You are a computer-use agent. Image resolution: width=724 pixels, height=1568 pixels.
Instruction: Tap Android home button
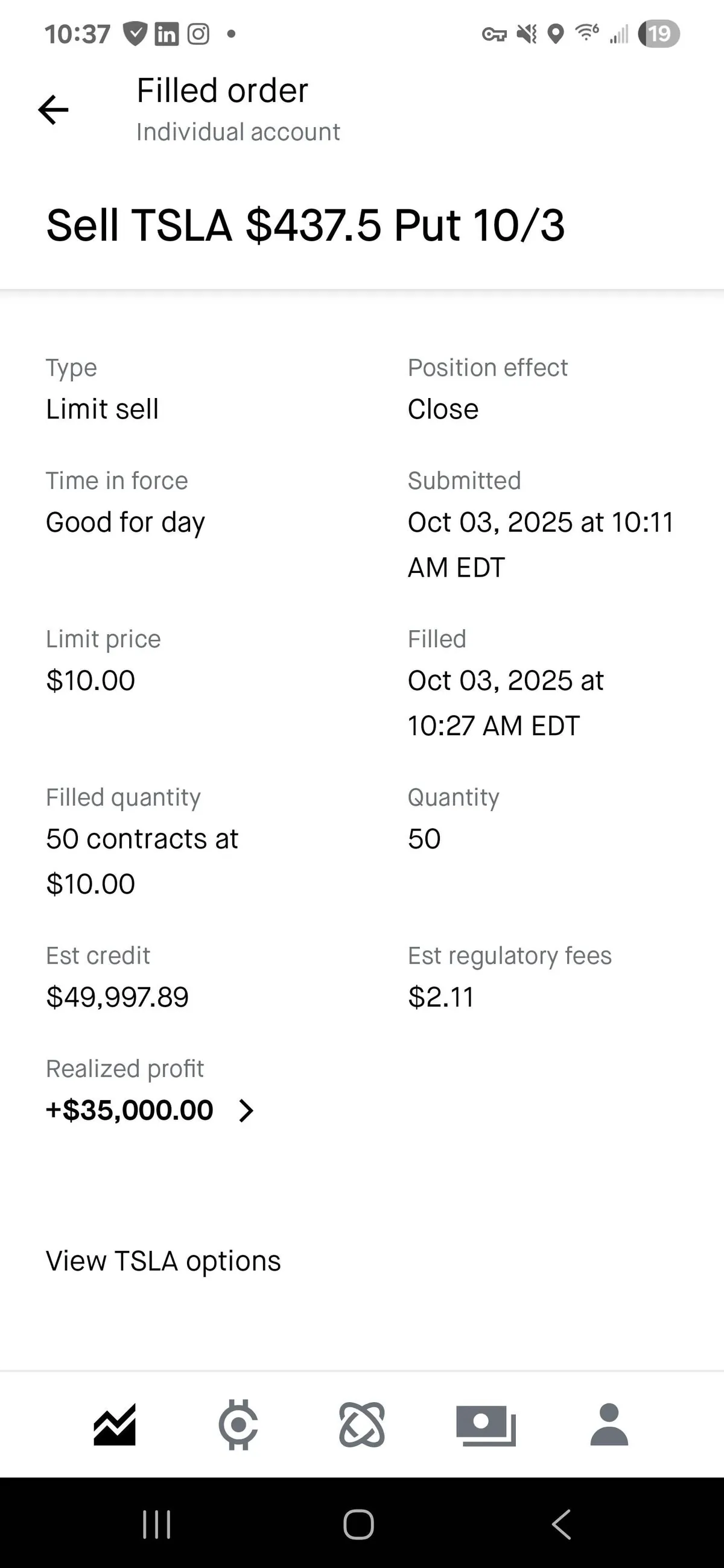click(x=358, y=1524)
